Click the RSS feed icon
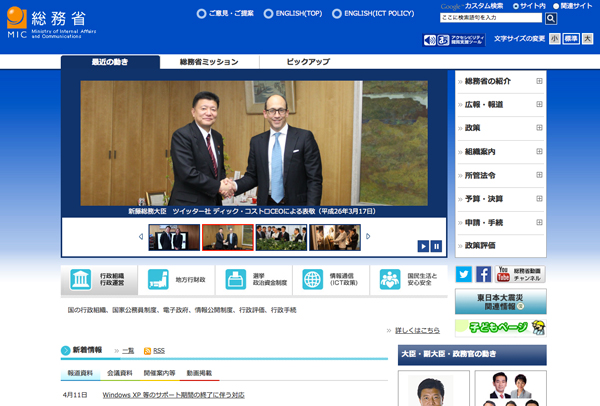 (x=148, y=351)
